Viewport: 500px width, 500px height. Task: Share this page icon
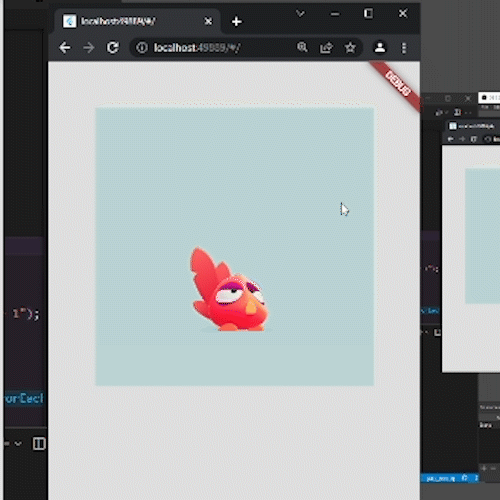326,48
